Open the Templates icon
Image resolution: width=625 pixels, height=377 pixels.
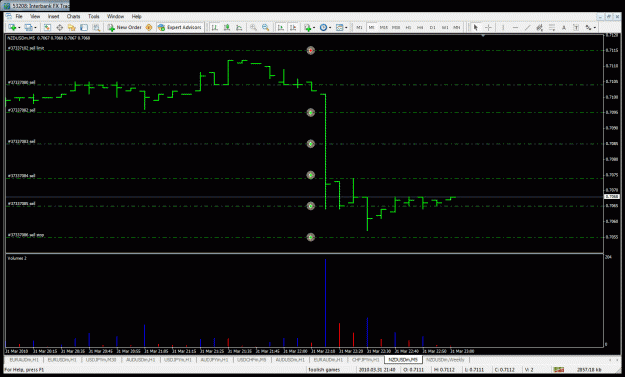tap(340, 27)
